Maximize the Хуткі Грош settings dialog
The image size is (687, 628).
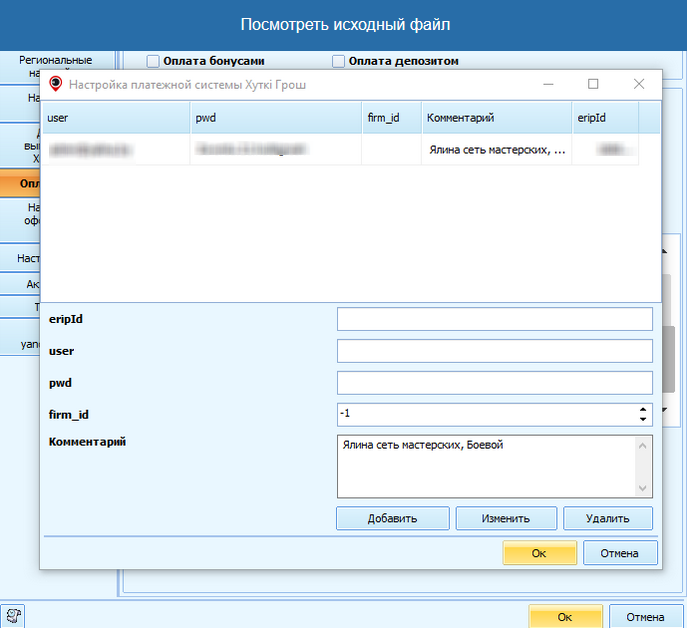[x=593, y=85]
